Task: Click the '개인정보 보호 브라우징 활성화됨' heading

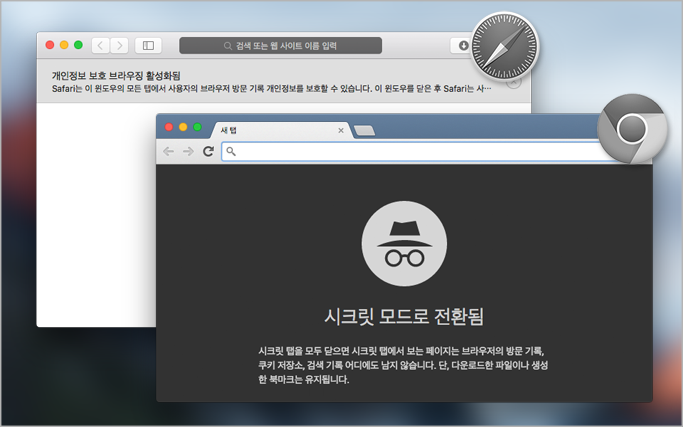Action: (116, 75)
